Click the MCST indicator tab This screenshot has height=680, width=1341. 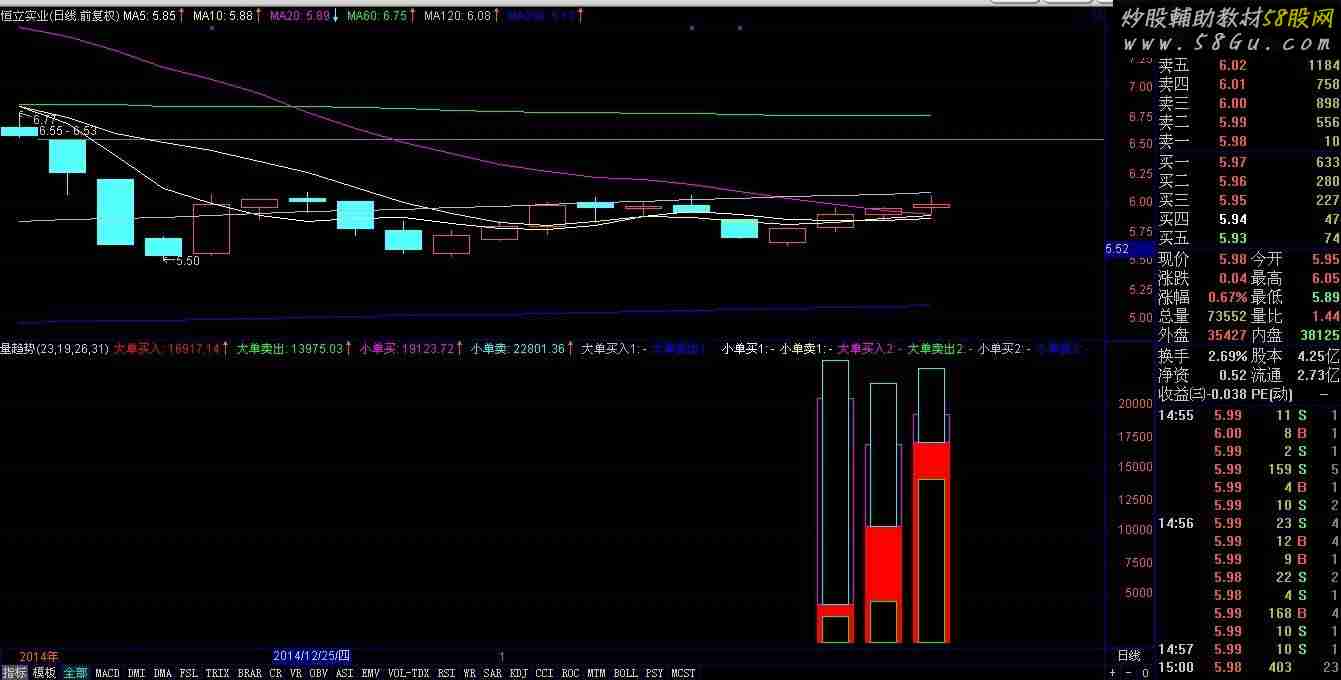pos(684,673)
